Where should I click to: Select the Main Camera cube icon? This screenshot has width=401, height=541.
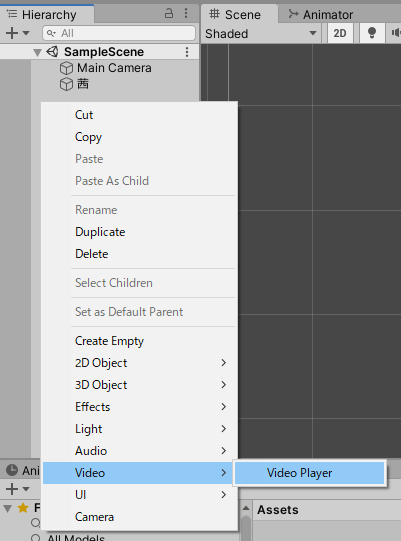[66, 68]
